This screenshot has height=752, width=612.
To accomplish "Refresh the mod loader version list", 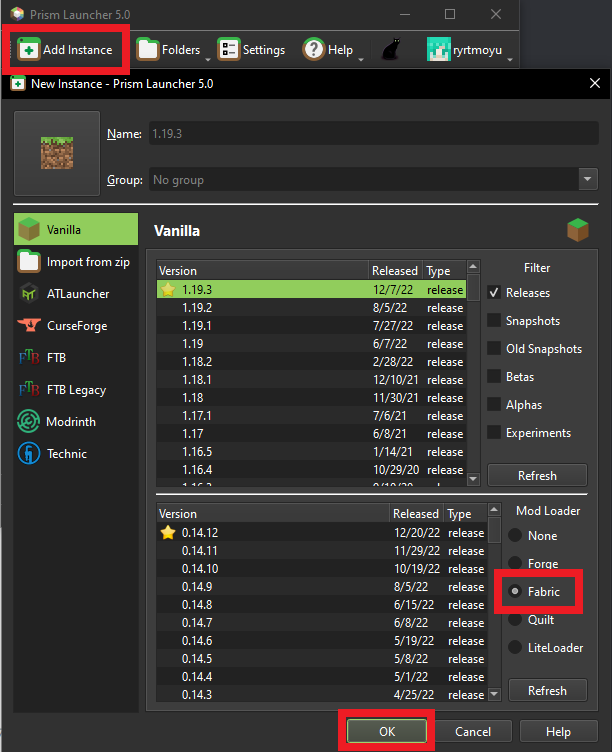I will 547,690.
